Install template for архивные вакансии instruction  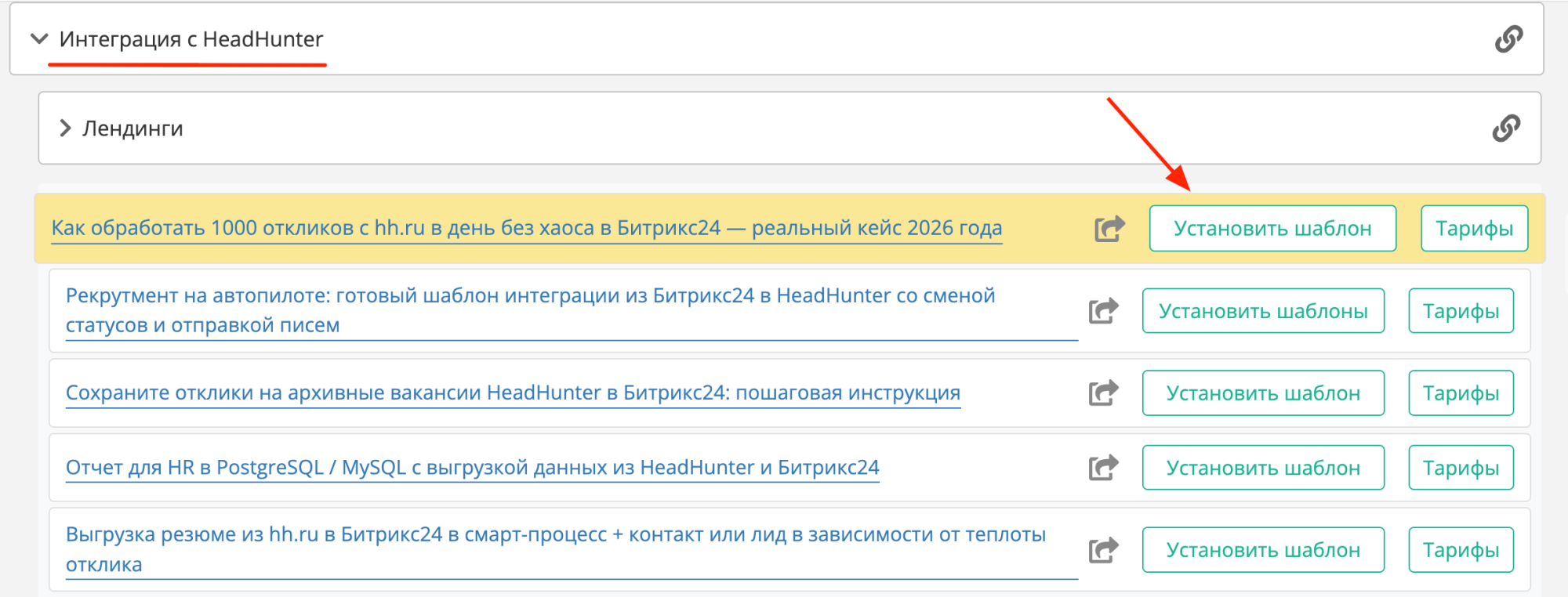click(1262, 393)
